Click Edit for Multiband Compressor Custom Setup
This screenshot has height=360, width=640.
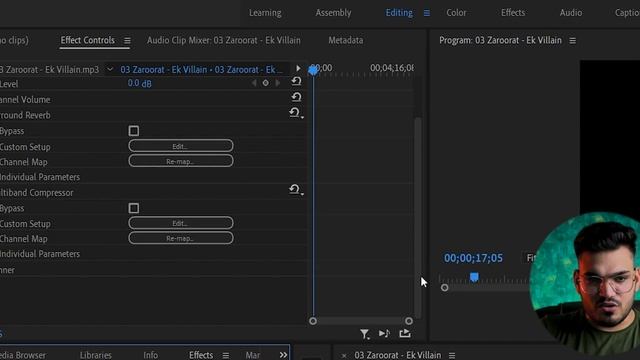click(x=181, y=223)
